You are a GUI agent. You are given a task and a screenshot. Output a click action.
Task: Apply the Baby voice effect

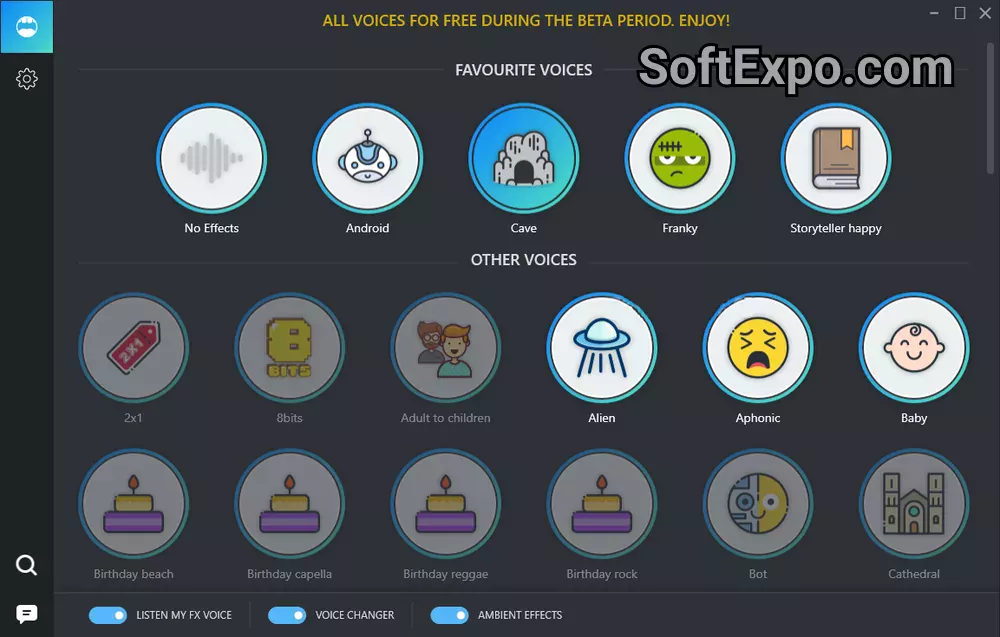[913, 347]
